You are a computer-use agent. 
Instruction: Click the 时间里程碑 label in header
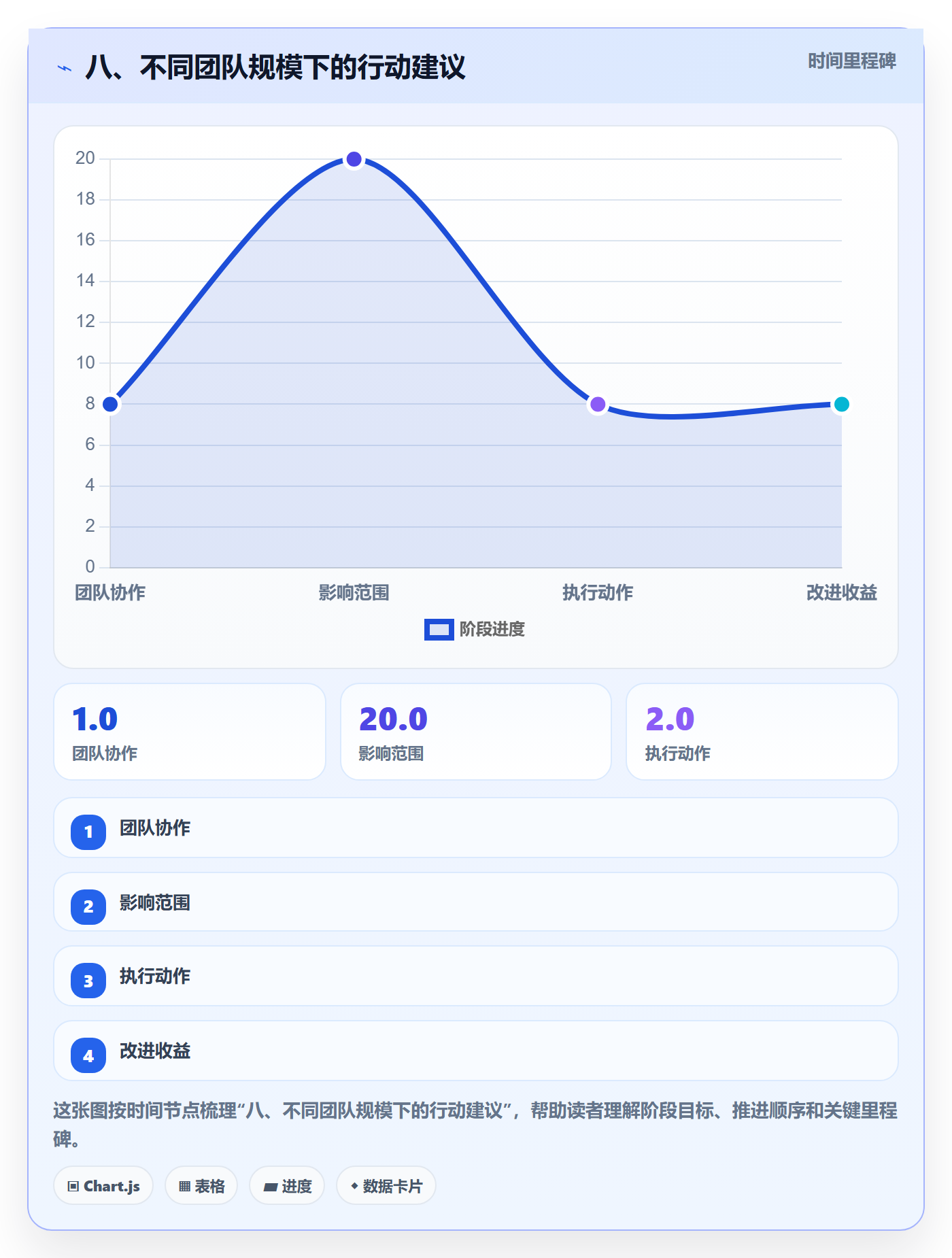tap(851, 61)
